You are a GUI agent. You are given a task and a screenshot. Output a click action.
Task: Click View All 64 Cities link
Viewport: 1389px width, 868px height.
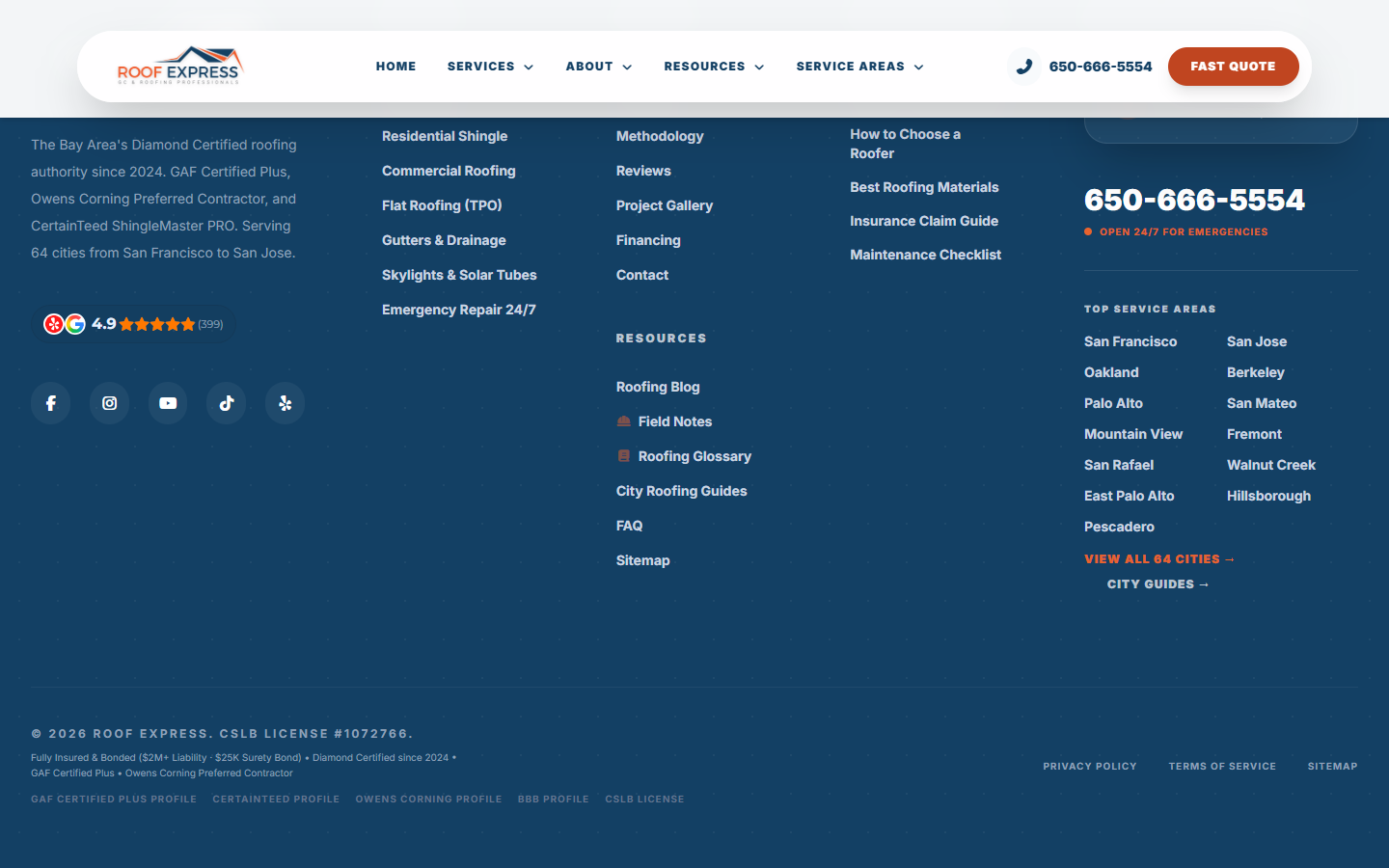(1159, 559)
